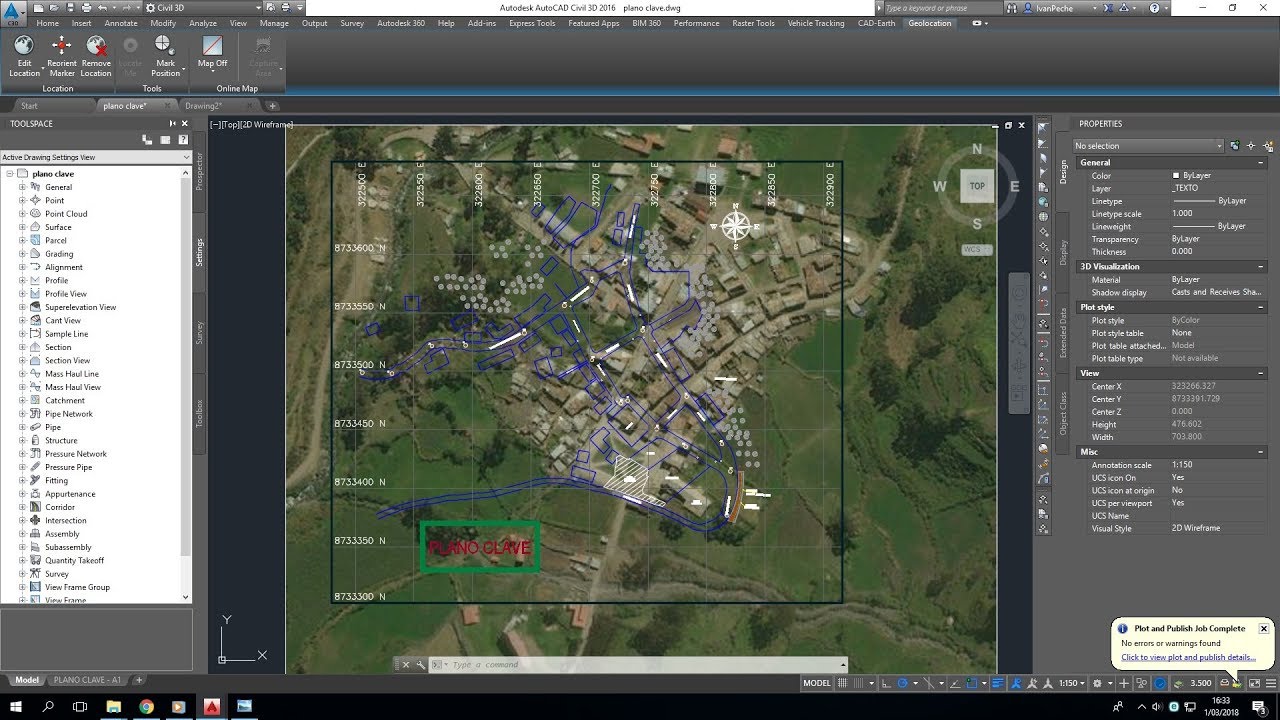Click the Toolspace help icon
The image size is (1280, 720).
[182, 140]
